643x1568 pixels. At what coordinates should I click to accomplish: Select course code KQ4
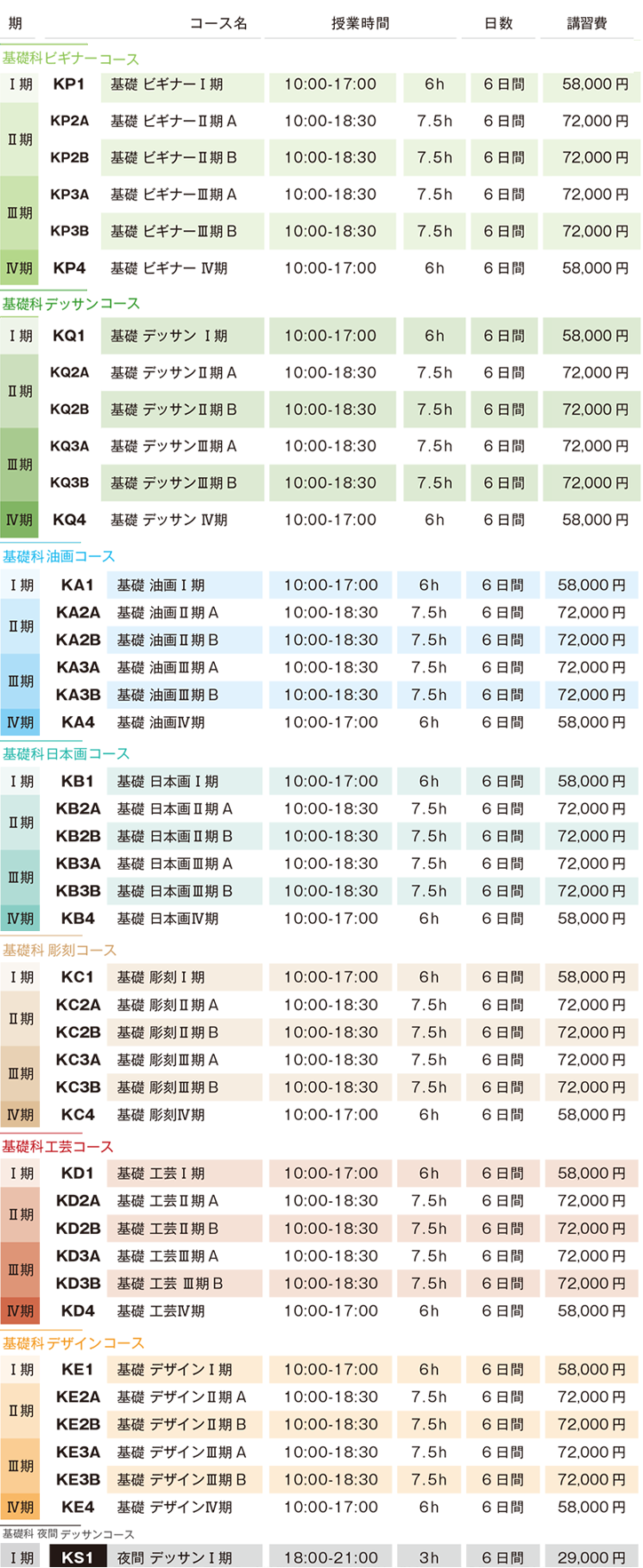[68, 520]
